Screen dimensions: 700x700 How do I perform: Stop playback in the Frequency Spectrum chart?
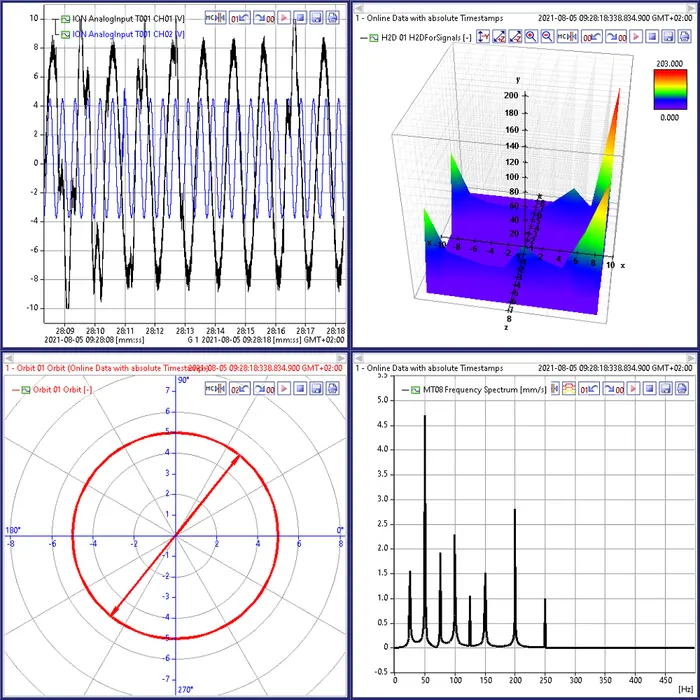pyautogui.click(x=650, y=389)
